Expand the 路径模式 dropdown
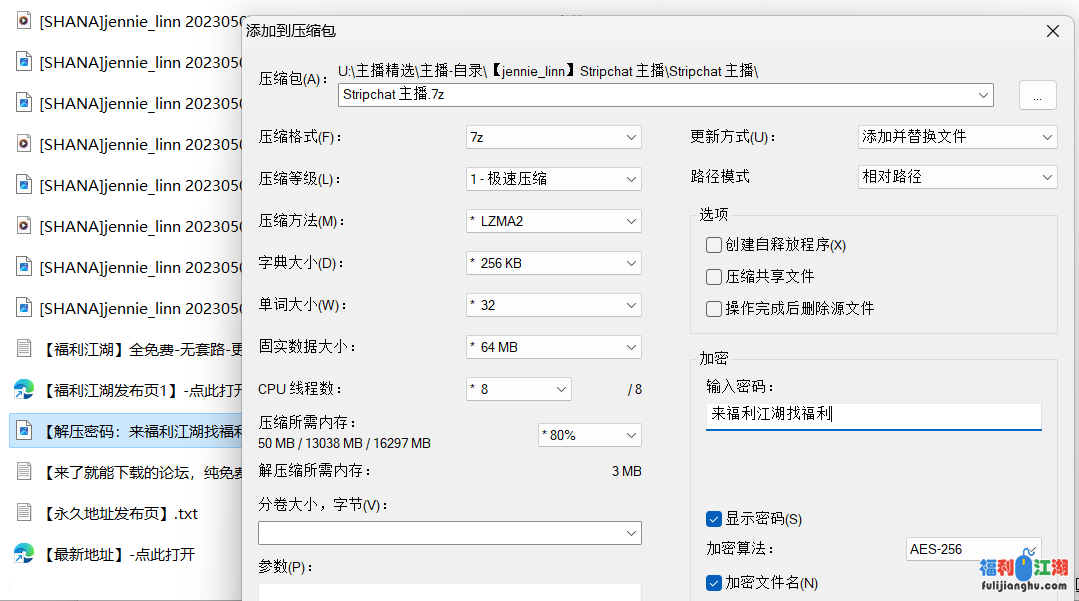Screen dimensions: 1079x601 (x=957, y=177)
